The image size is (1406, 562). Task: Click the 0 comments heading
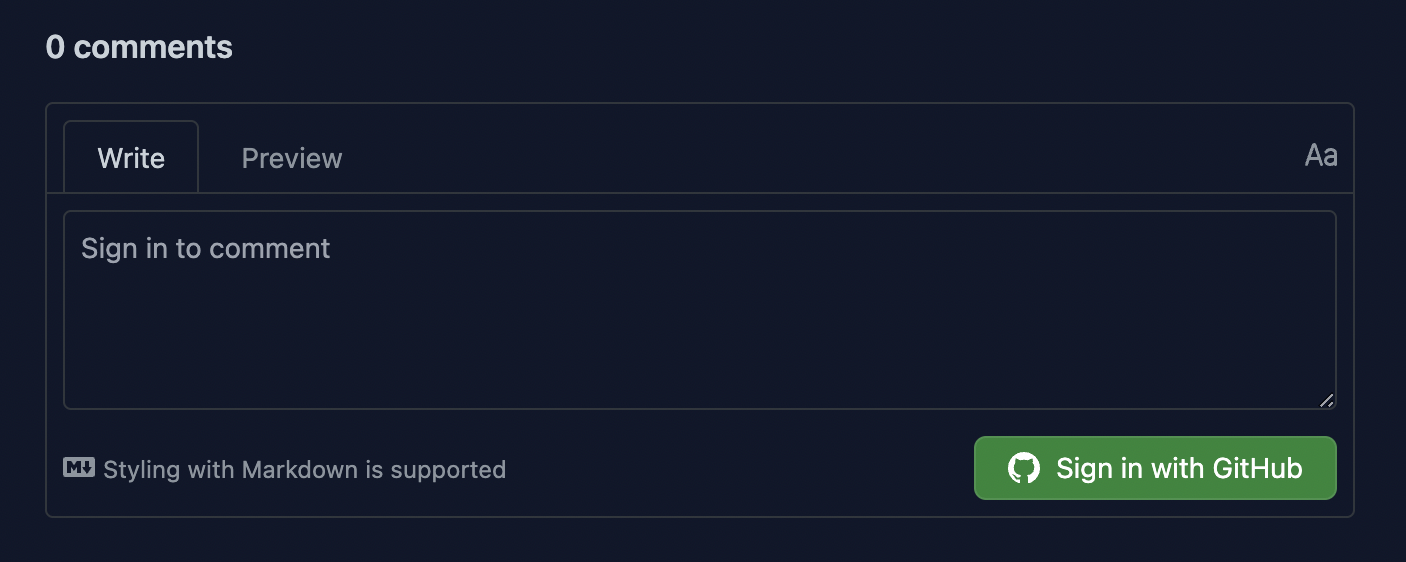click(x=139, y=47)
